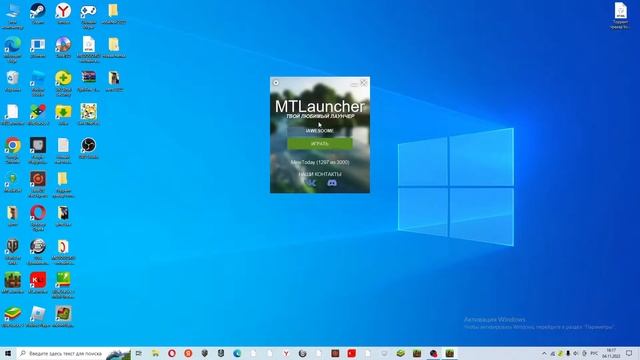Select the BlueStacks desktop shortcut
640x360 pixels.
(x=13, y=316)
